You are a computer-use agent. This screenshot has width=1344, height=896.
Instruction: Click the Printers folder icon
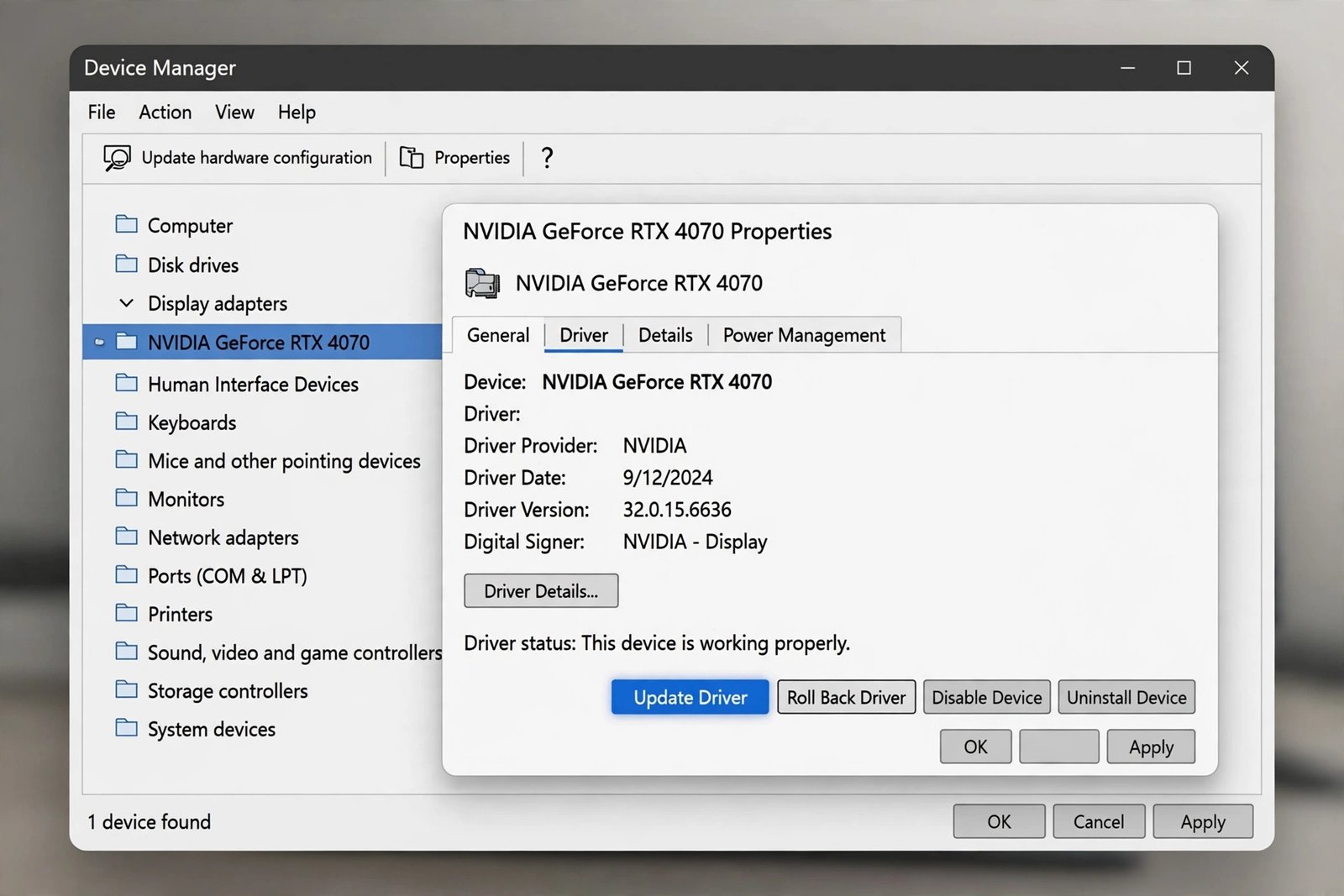[x=126, y=612]
